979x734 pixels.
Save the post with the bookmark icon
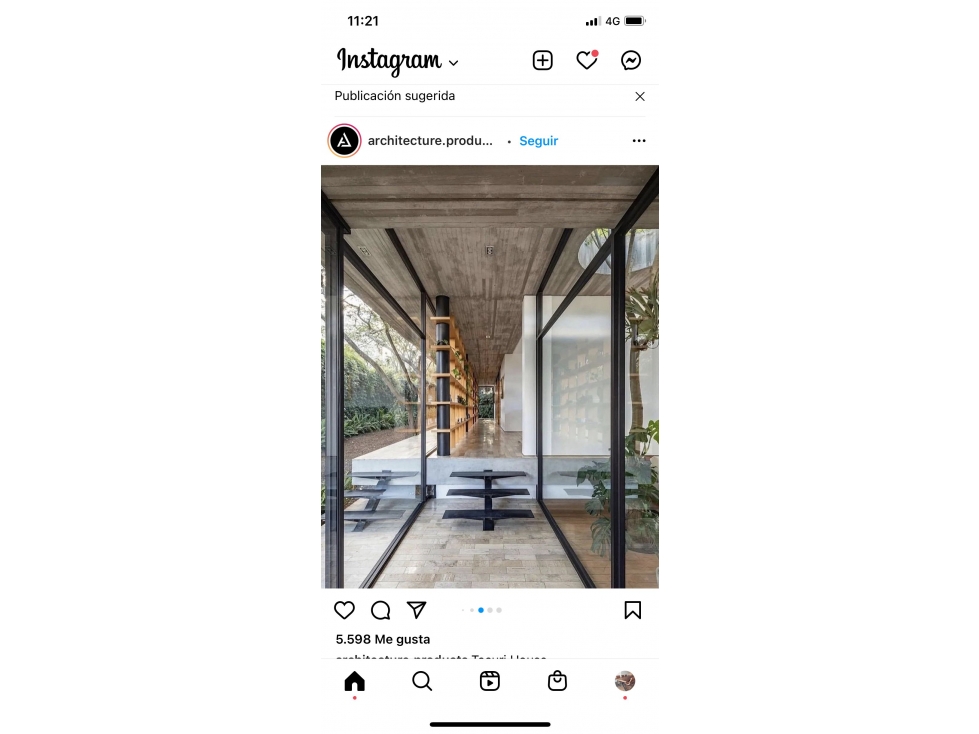(x=632, y=610)
